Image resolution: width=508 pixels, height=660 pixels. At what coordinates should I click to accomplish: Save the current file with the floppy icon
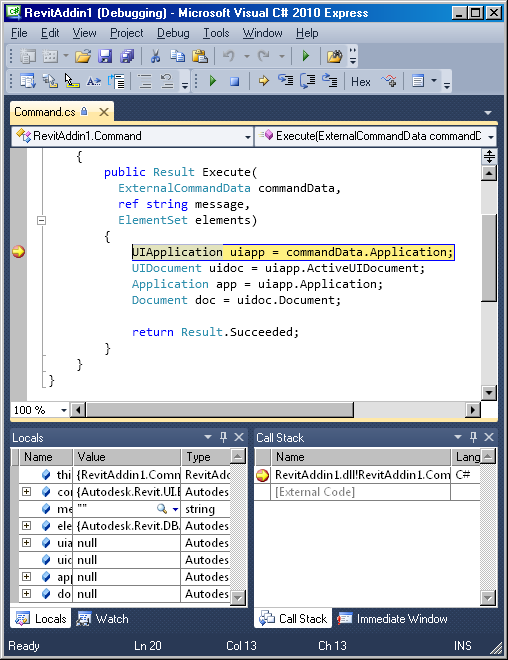pyautogui.click(x=105, y=56)
